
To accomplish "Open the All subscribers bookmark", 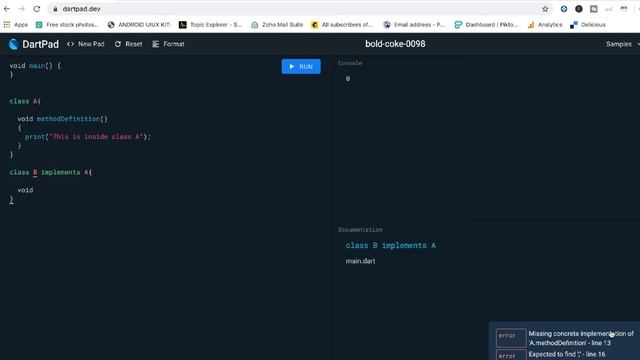I will pyautogui.click(x=342, y=24).
